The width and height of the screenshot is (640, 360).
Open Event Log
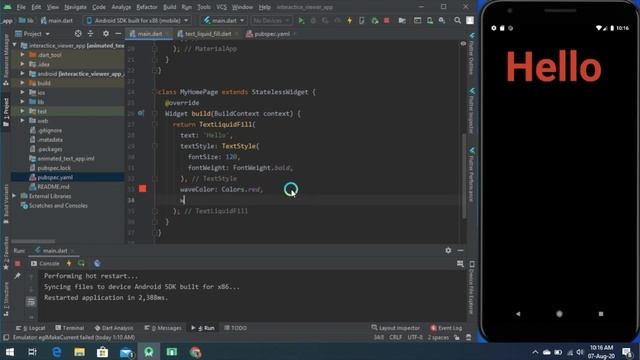[x=446, y=328]
